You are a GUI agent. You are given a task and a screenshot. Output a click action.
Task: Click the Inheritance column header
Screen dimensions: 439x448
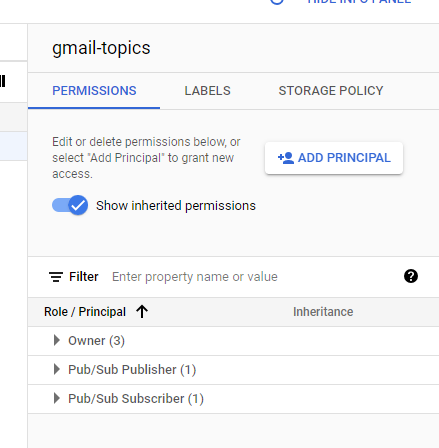pyautogui.click(x=323, y=312)
